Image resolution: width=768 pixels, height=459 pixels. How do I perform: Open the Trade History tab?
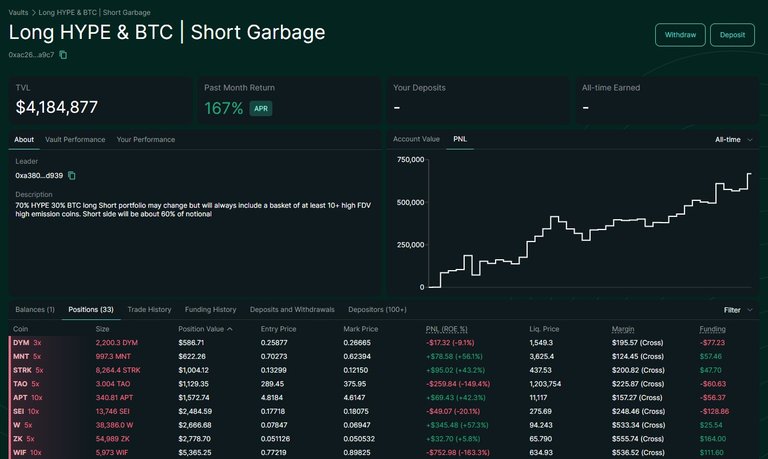pyautogui.click(x=149, y=310)
